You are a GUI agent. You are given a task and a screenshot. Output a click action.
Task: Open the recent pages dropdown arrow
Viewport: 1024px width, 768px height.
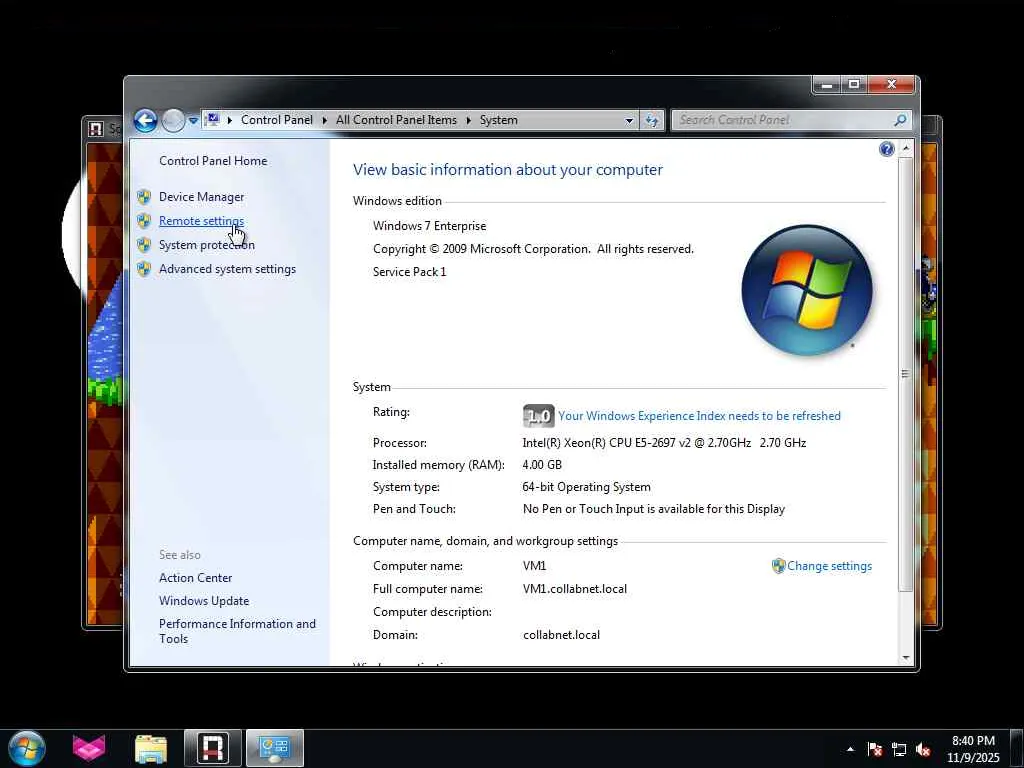pyautogui.click(x=193, y=120)
